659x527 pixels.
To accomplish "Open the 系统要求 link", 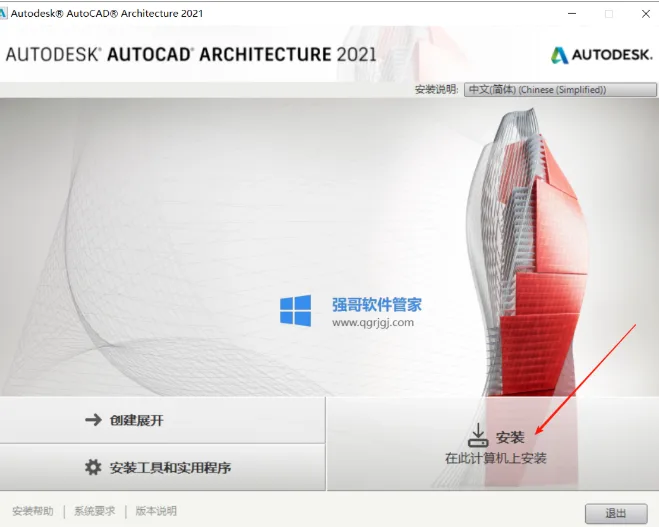I will [x=95, y=511].
